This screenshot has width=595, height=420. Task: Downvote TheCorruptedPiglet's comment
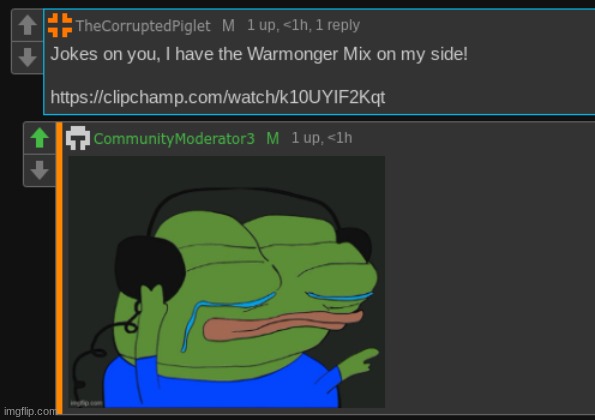(x=27, y=57)
